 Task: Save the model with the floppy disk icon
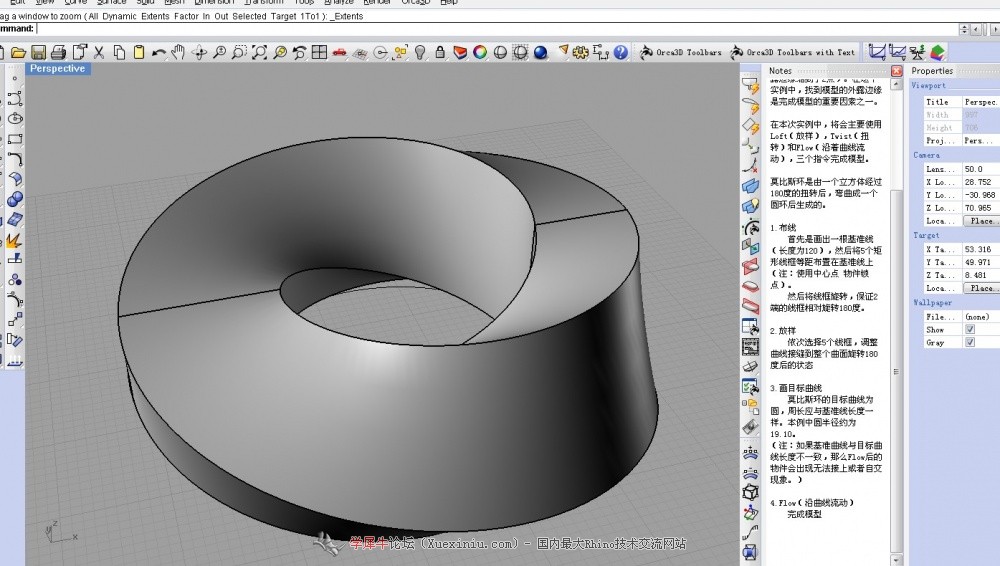click(38, 52)
